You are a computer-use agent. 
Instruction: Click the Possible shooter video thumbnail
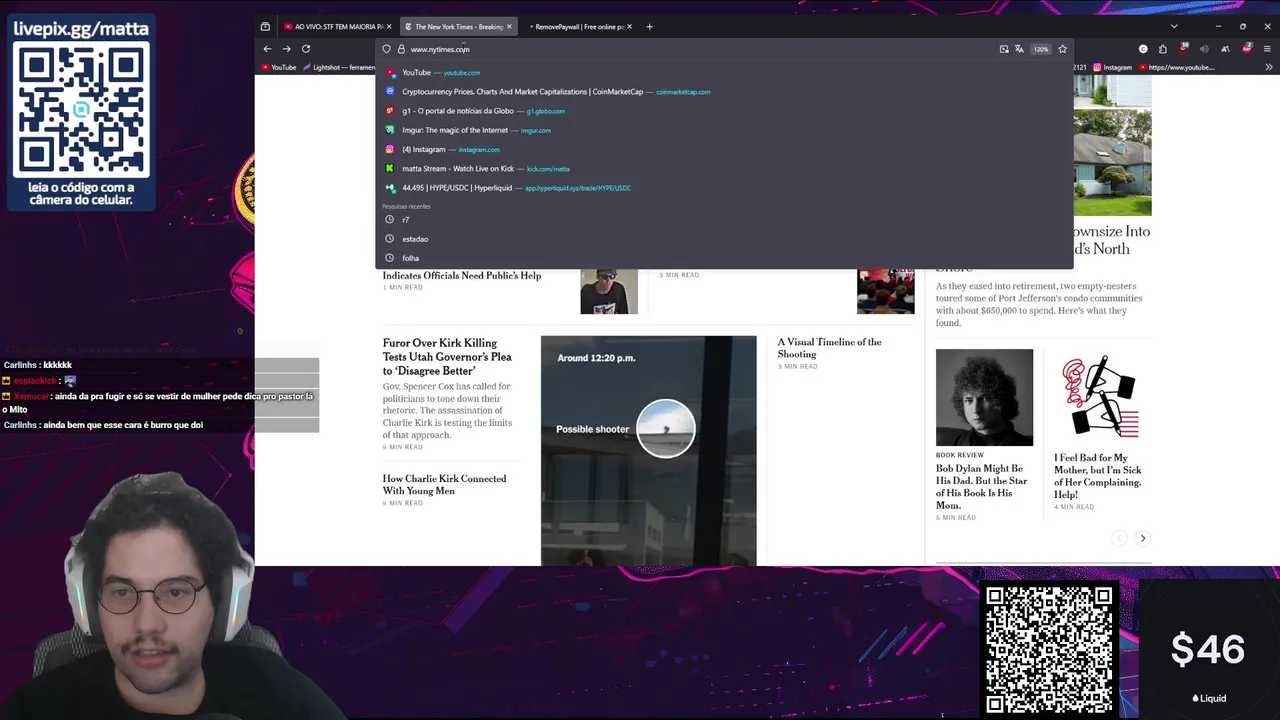[649, 450]
